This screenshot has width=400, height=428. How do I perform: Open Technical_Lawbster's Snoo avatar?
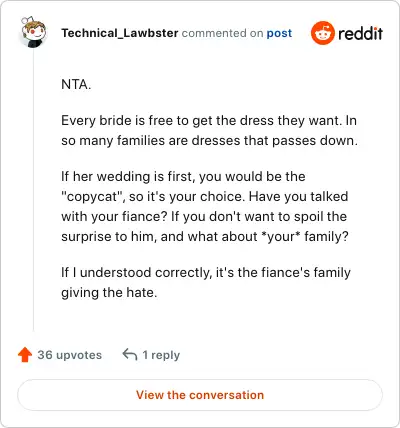[33, 32]
